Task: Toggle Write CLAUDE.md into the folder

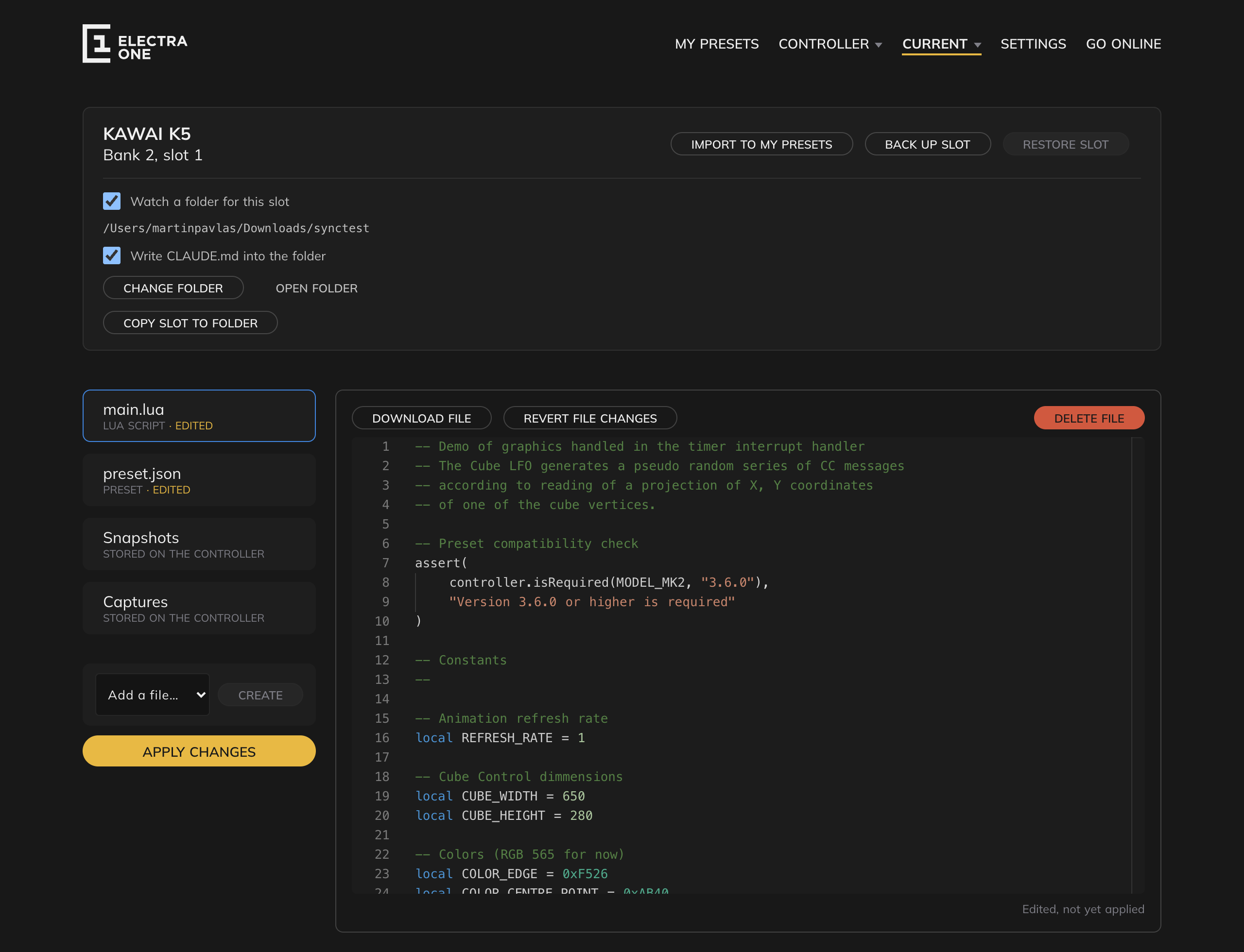Action: point(112,255)
